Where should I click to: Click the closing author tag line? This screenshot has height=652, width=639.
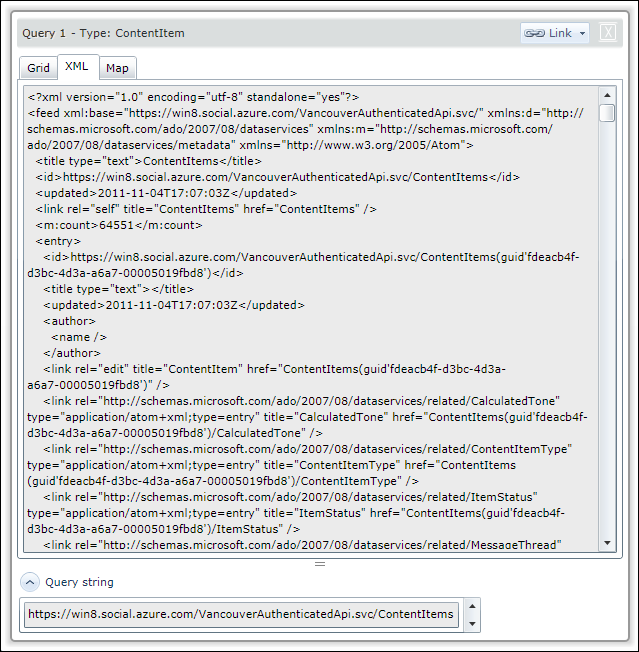[x=72, y=353]
